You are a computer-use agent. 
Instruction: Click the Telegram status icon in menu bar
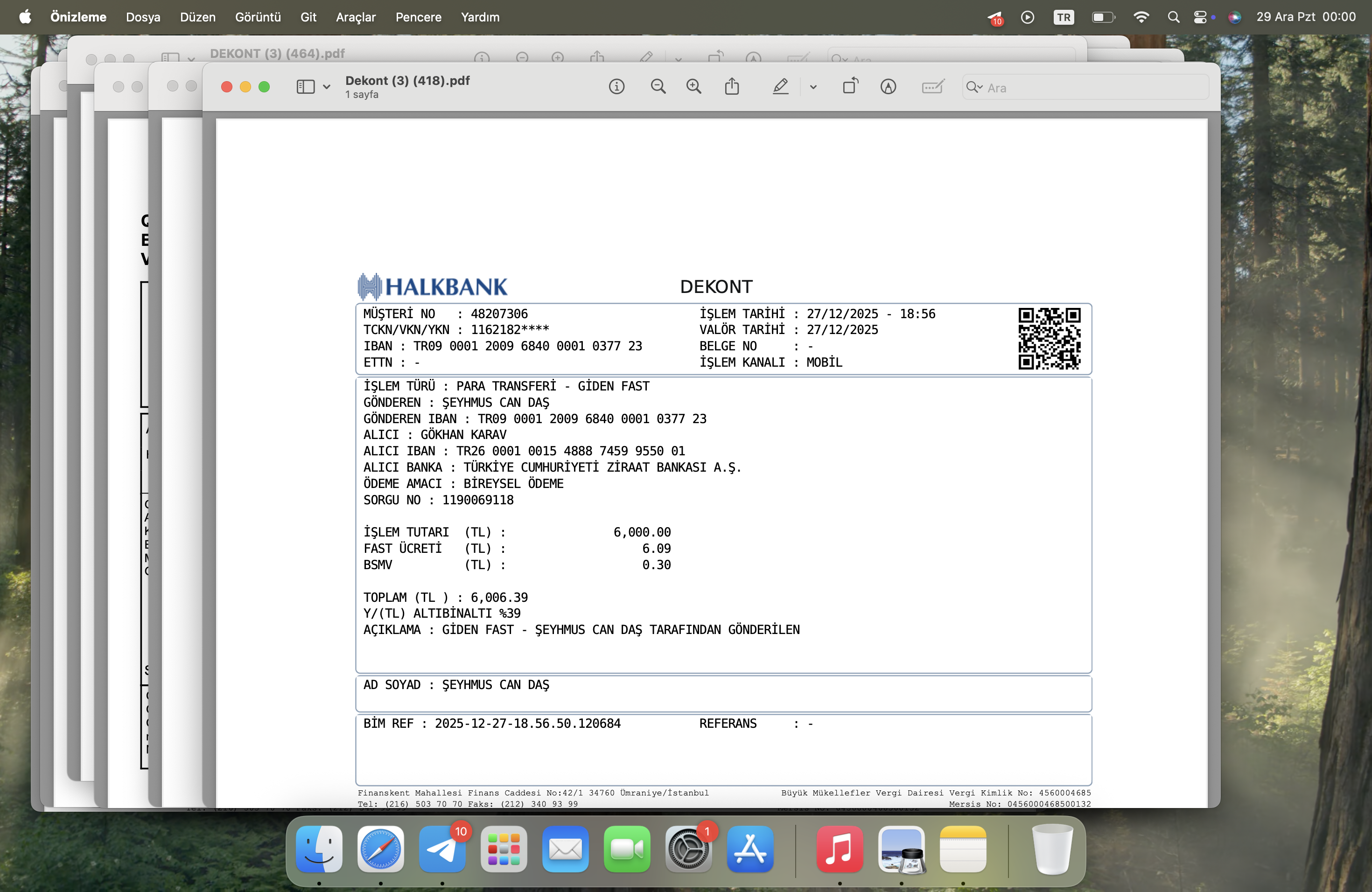pyautogui.click(x=995, y=18)
